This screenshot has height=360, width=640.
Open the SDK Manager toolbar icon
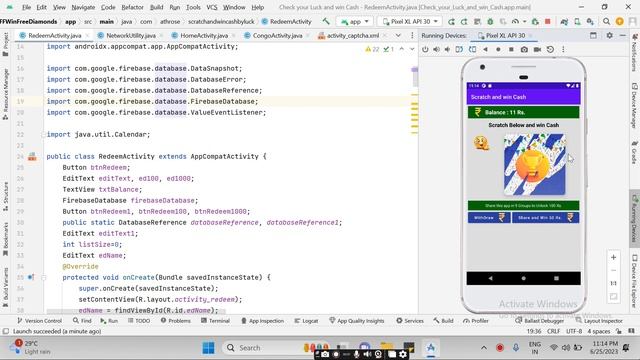click(590, 22)
